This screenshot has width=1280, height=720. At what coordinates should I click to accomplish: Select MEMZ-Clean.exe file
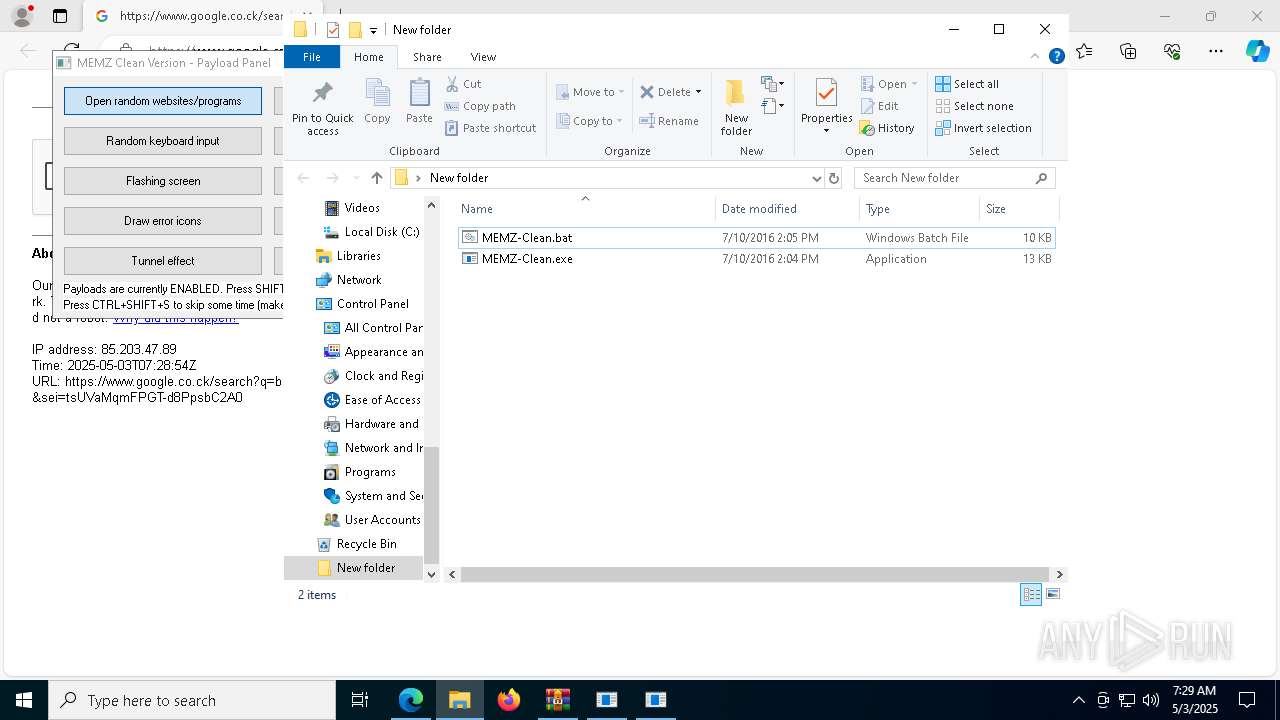[x=756, y=259]
